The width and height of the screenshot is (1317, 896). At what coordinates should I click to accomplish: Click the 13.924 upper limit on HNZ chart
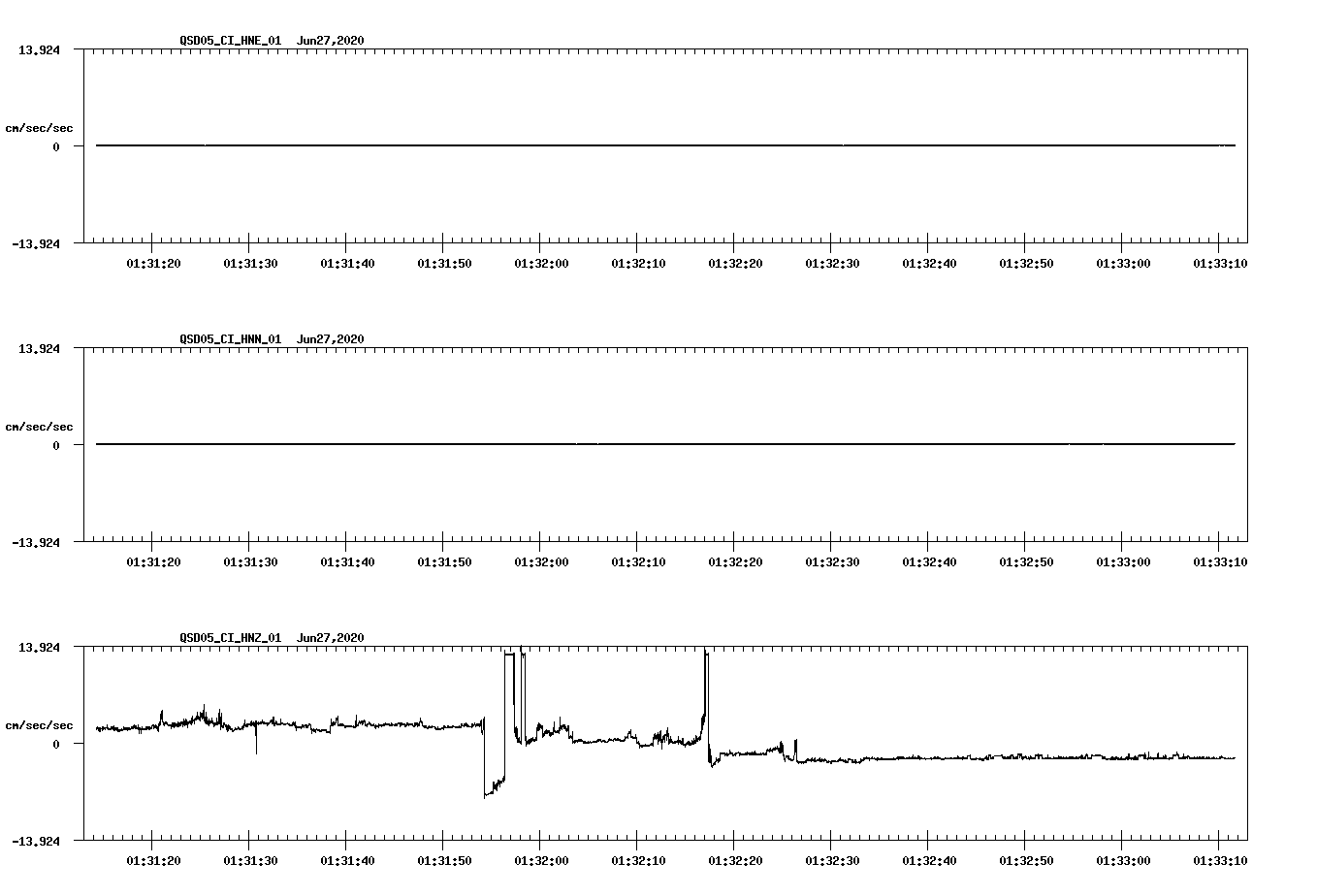39,648
